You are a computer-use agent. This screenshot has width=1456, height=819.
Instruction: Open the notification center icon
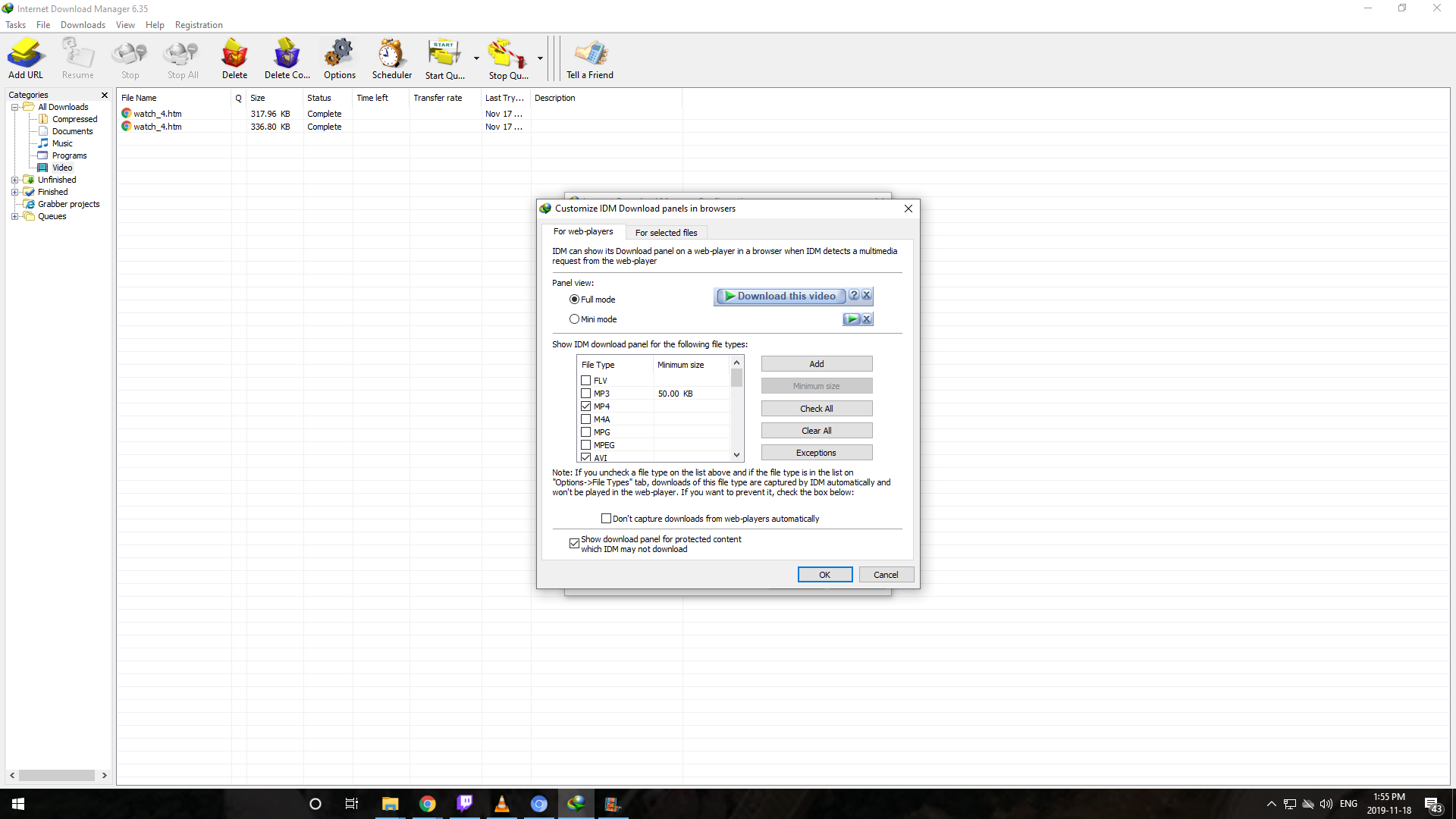[1432, 804]
